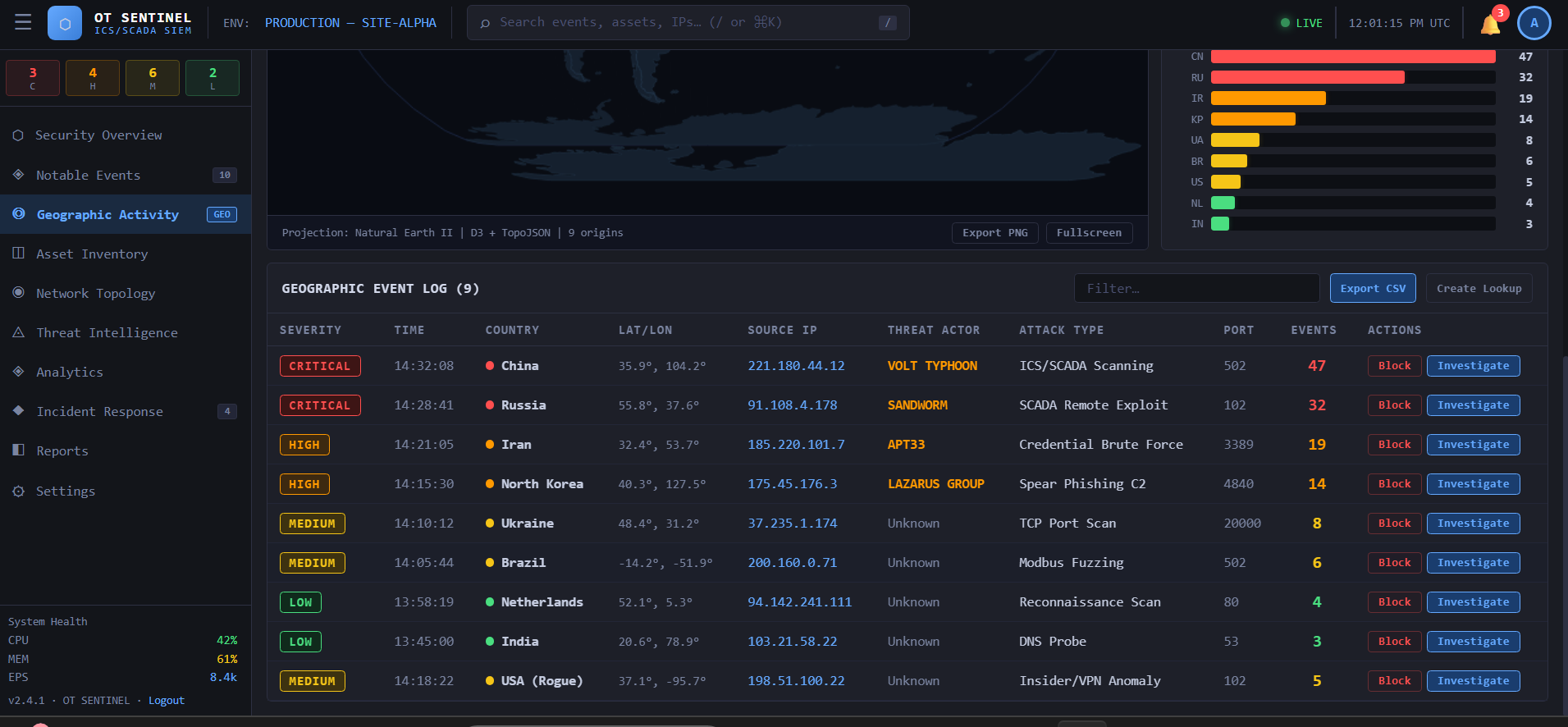This screenshot has width=1568, height=727.
Task: Click the IR bar in country chart
Action: pos(1269,98)
